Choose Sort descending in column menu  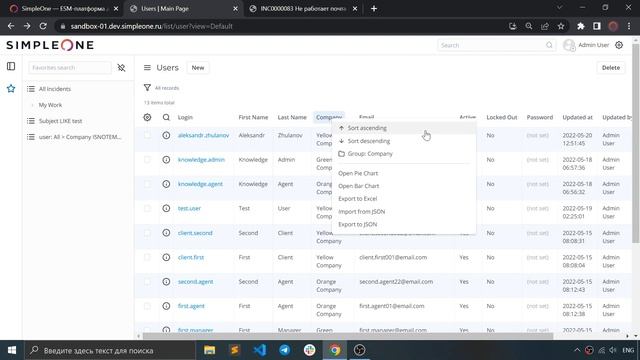404,141
